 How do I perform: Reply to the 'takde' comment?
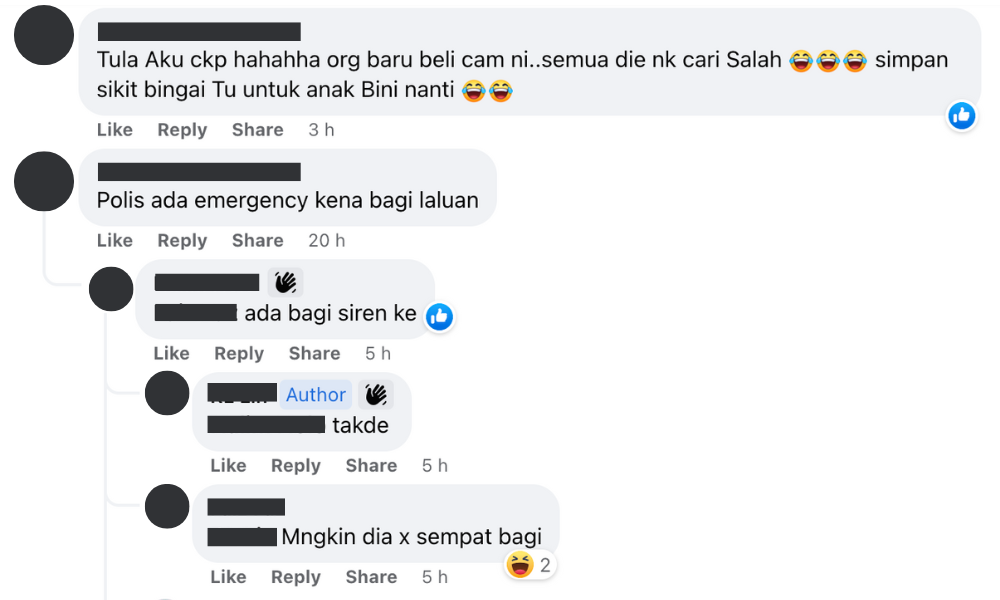pyautogui.click(x=296, y=465)
